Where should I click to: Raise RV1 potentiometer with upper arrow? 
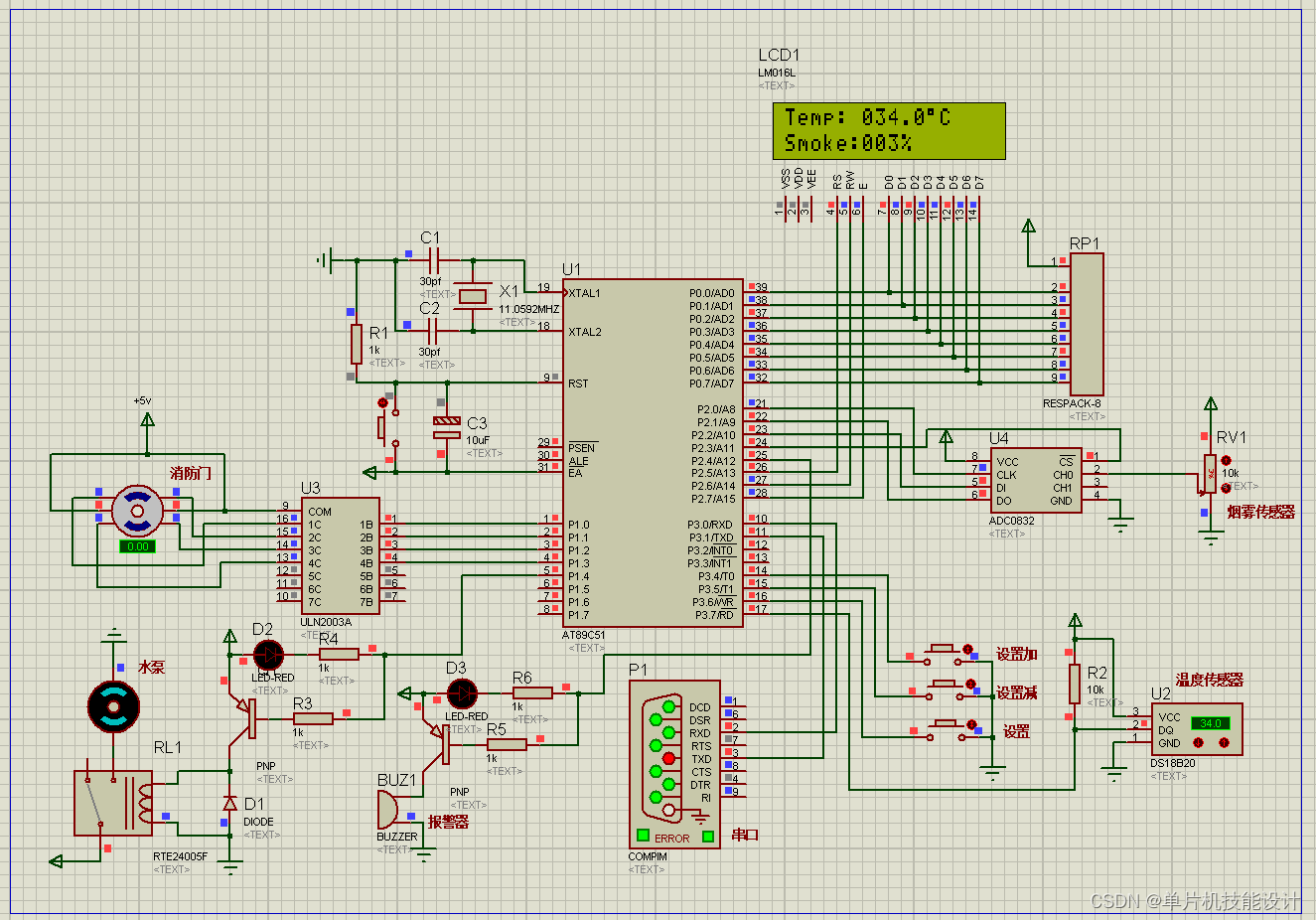pos(1226,460)
